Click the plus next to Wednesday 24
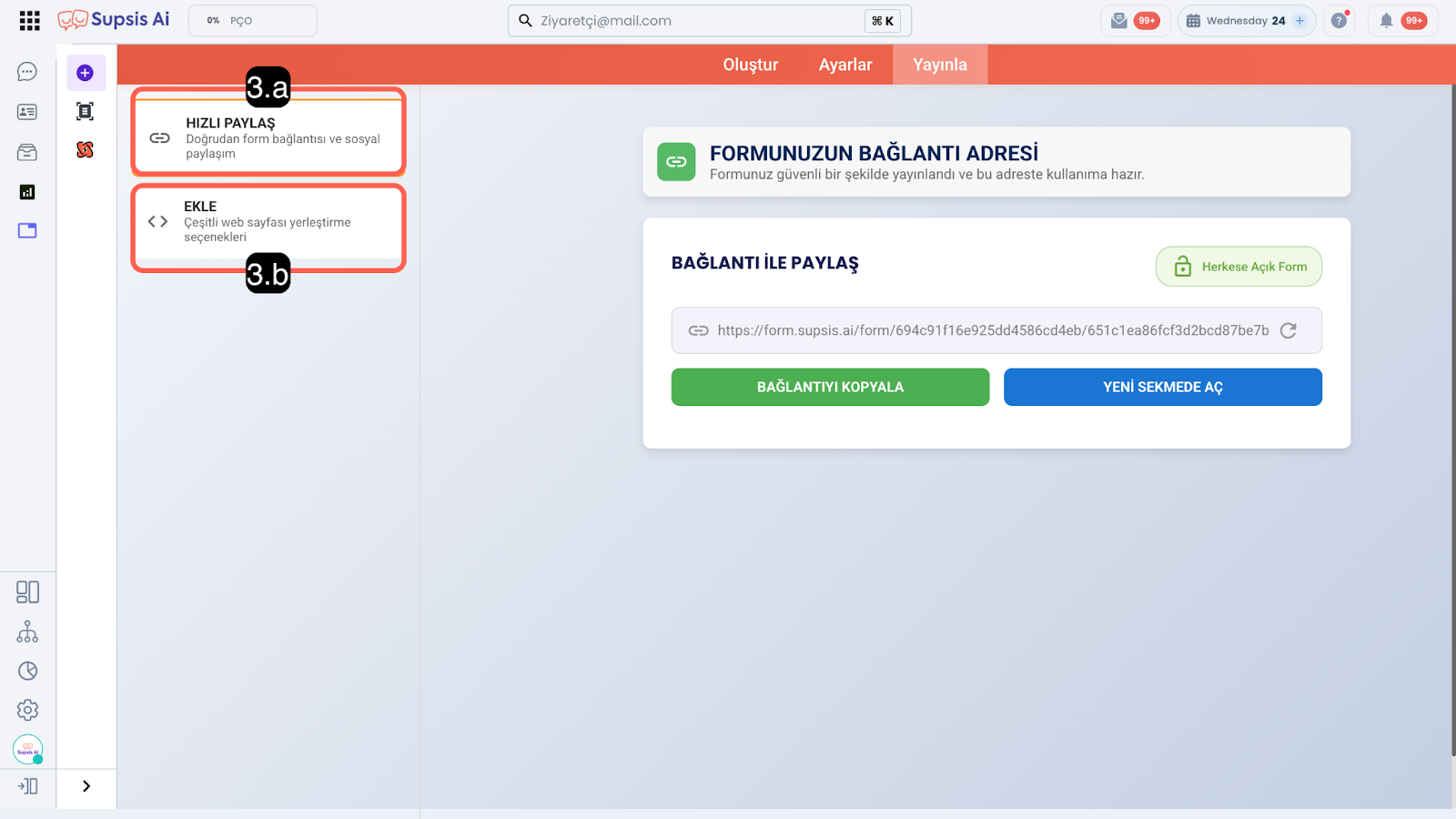This screenshot has width=1456, height=819. point(1299,21)
